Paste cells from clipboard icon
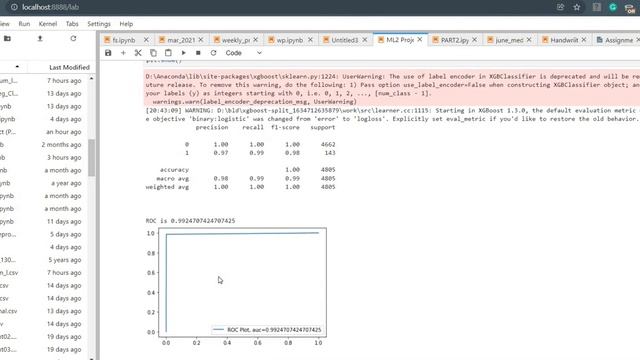 click(x=168, y=53)
